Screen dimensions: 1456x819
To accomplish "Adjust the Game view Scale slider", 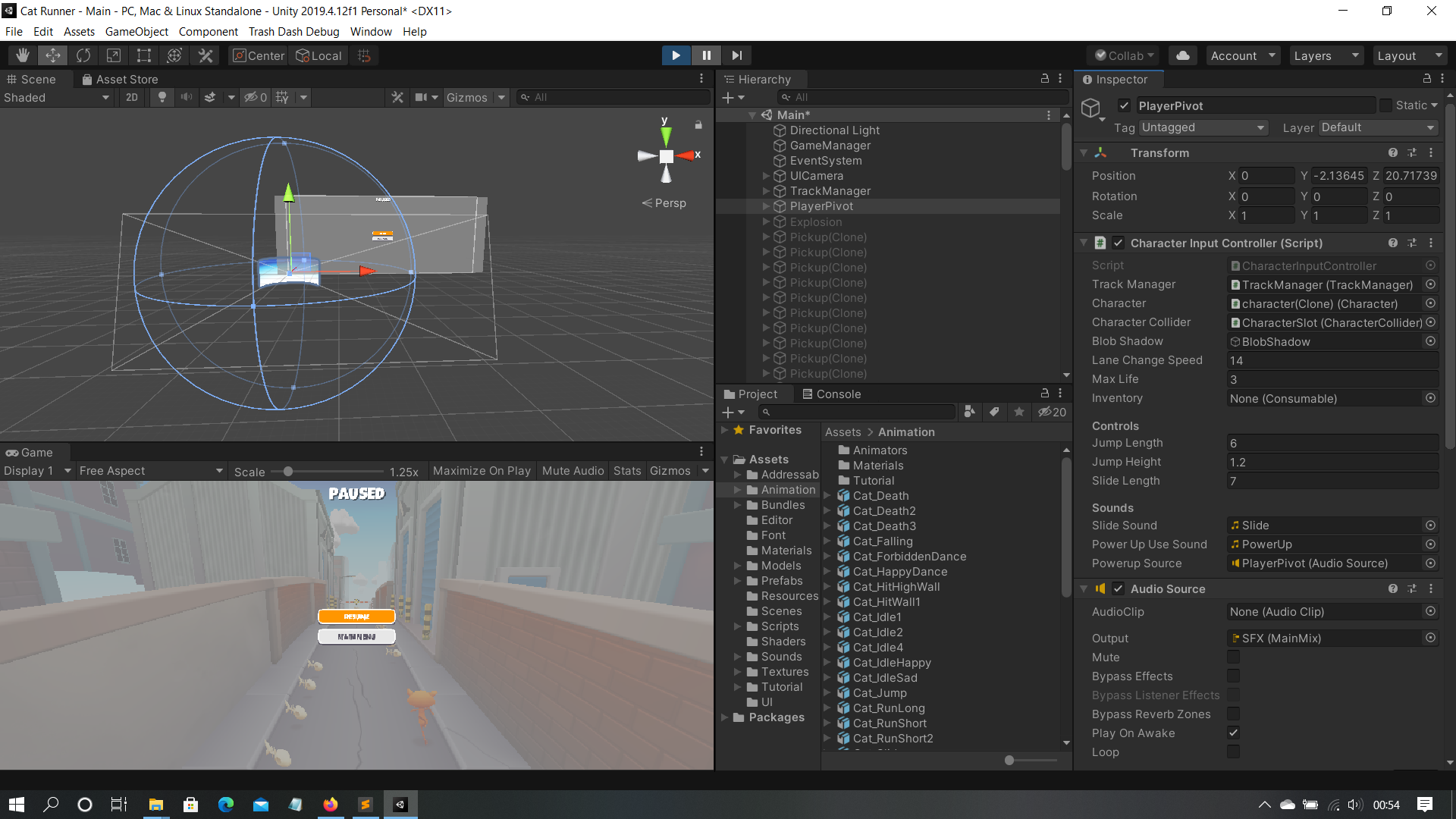I will pos(288,472).
